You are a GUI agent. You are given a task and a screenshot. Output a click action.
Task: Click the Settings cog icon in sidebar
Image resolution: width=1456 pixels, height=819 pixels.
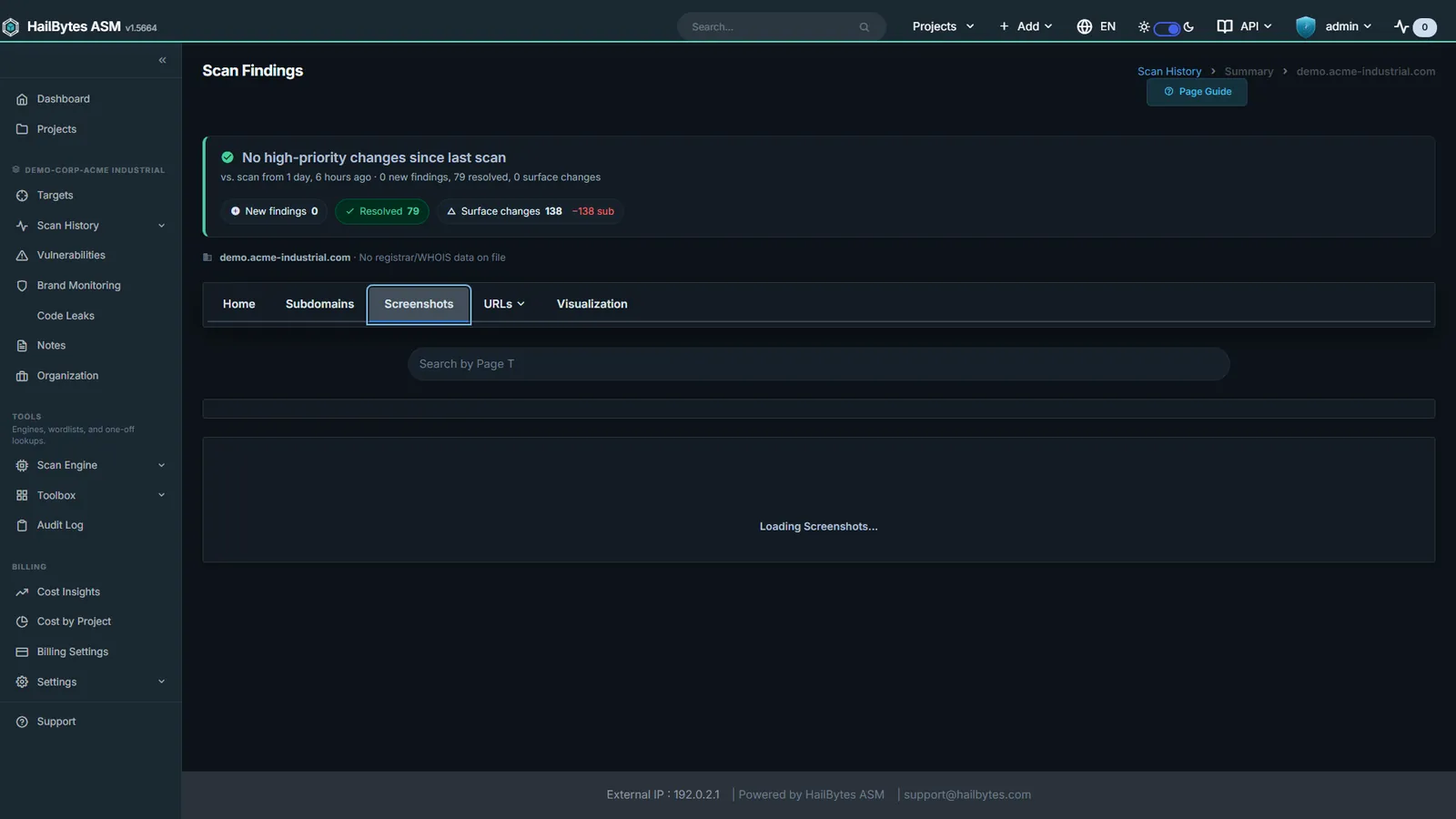pos(22,682)
